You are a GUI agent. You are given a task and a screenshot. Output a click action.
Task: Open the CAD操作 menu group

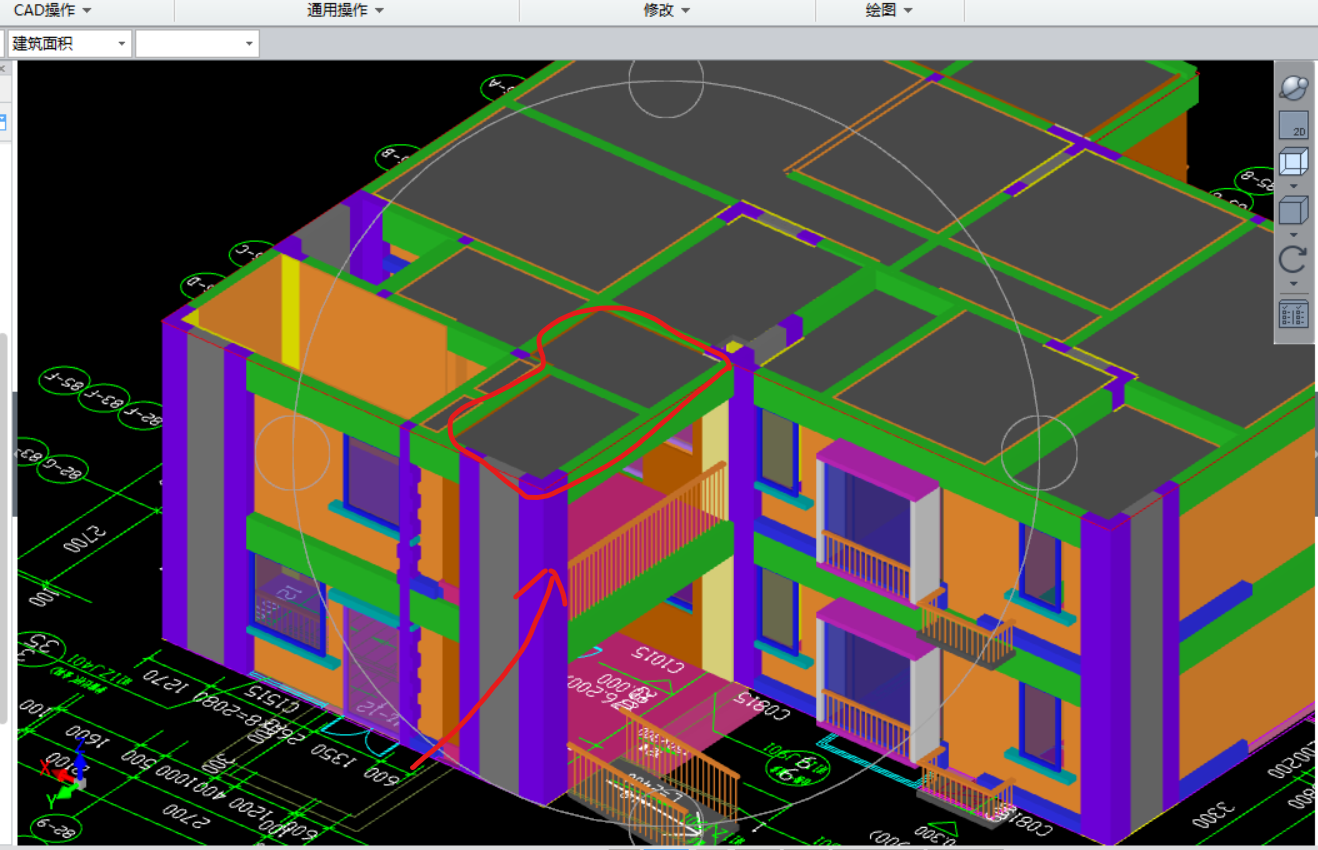(52, 10)
